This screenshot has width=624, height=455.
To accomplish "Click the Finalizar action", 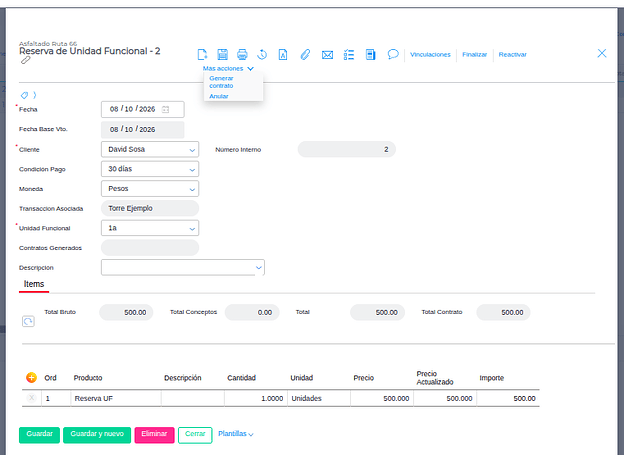I will [x=474, y=55].
